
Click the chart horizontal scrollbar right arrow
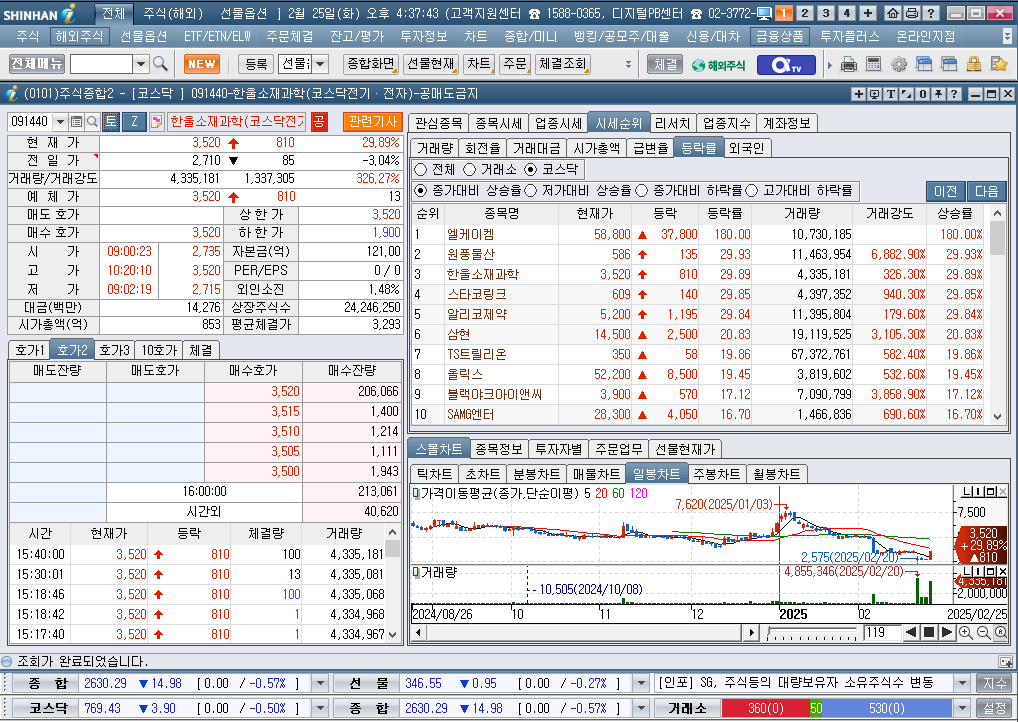pyautogui.click(x=751, y=632)
